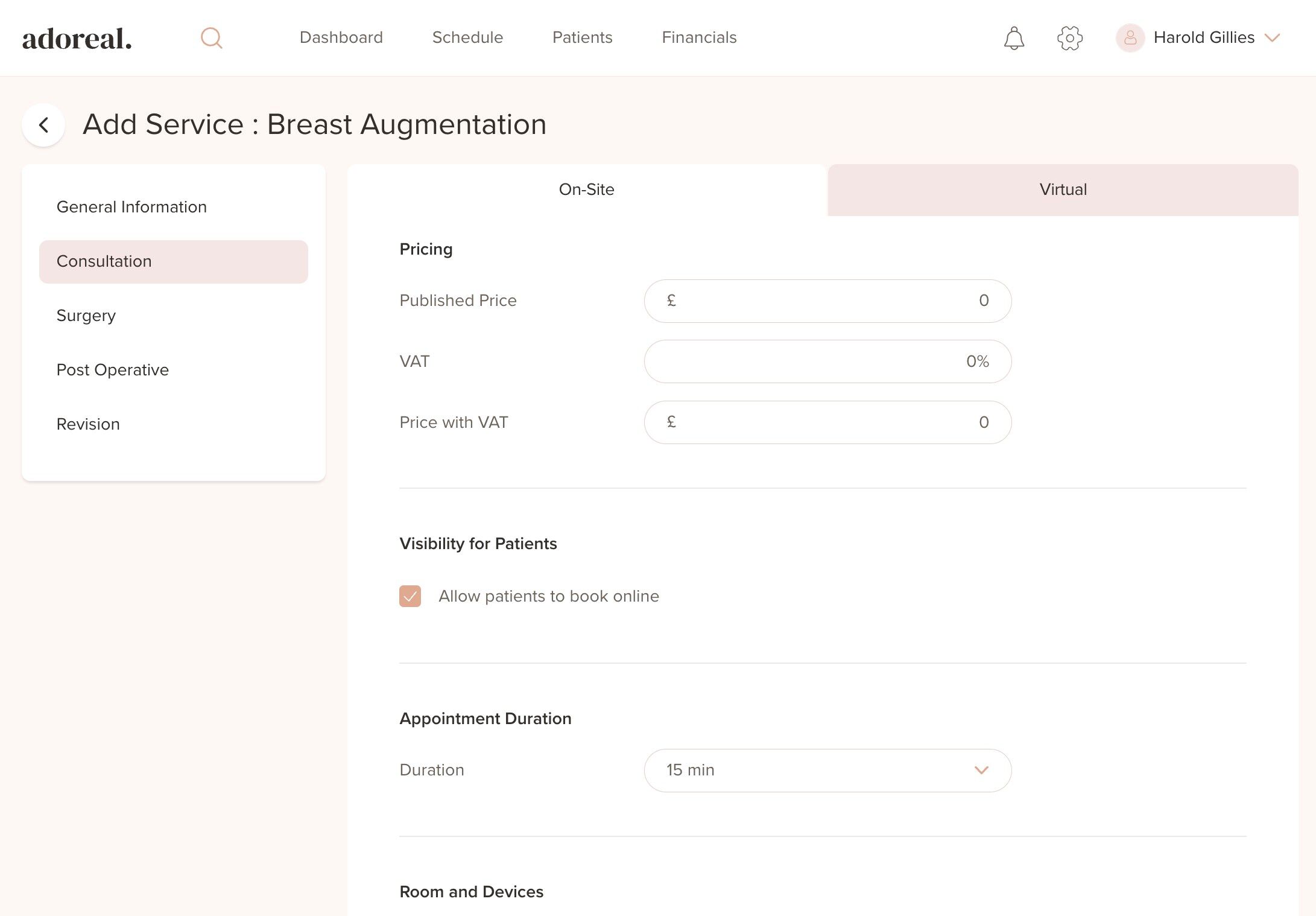The width and height of the screenshot is (1316, 916).
Task: Select the On-Site tab
Action: 586,189
